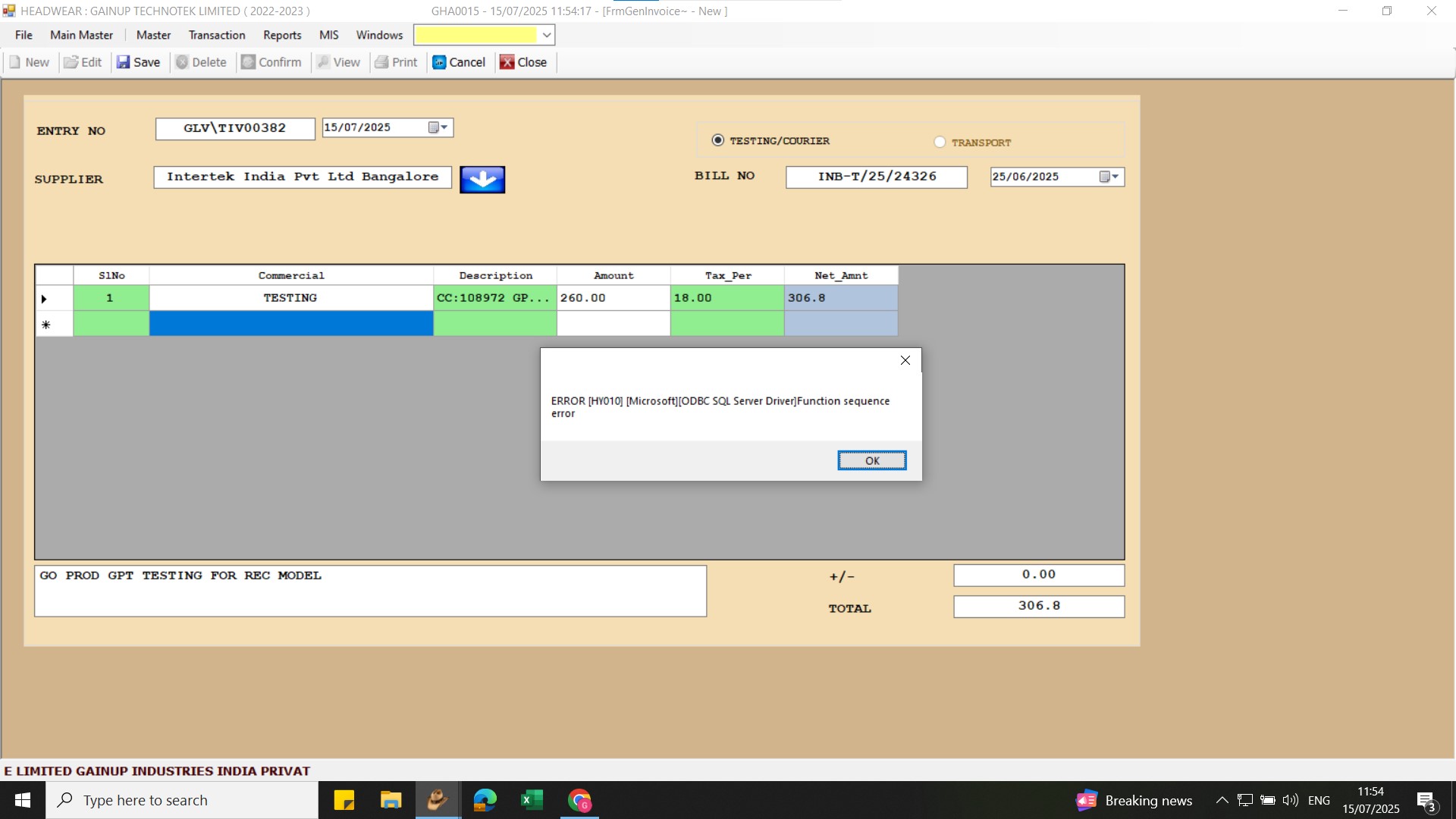Viewport: 1456px width, 819px height.
Task: Click the Print toolbar icon
Action: (x=381, y=62)
